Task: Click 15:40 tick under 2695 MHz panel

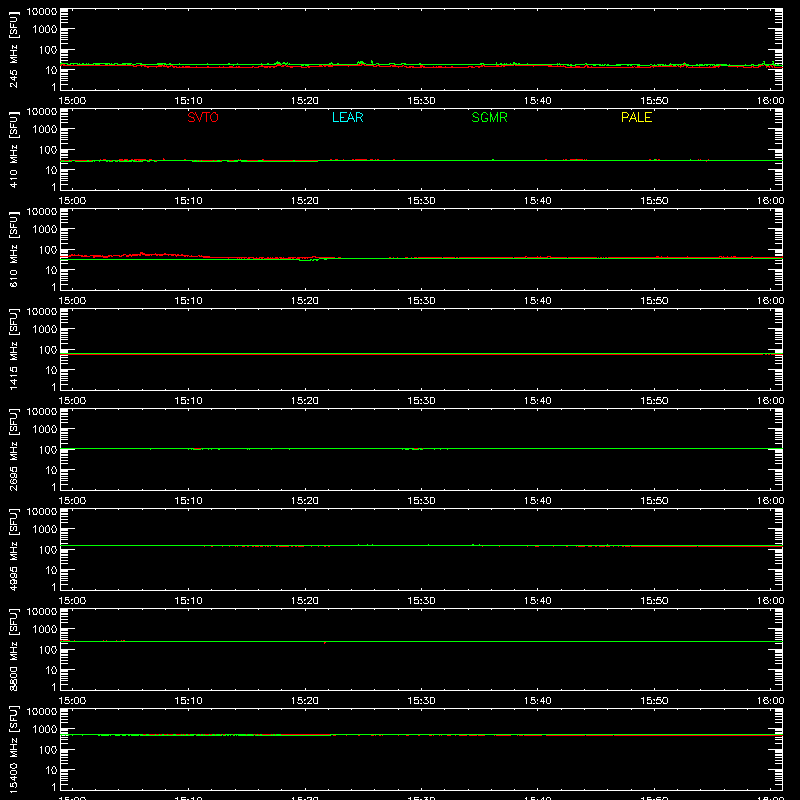Action: [538, 501]
